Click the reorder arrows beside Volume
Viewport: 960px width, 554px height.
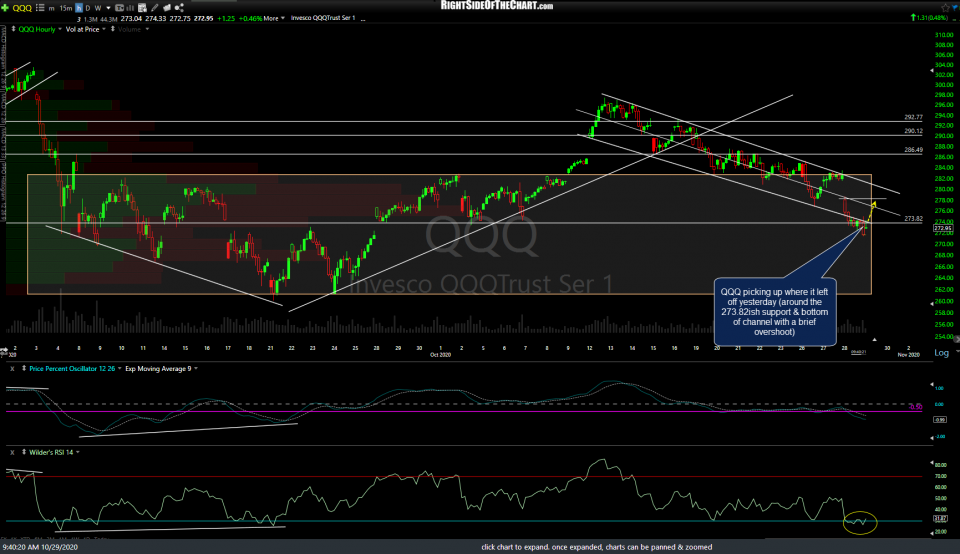113,29
